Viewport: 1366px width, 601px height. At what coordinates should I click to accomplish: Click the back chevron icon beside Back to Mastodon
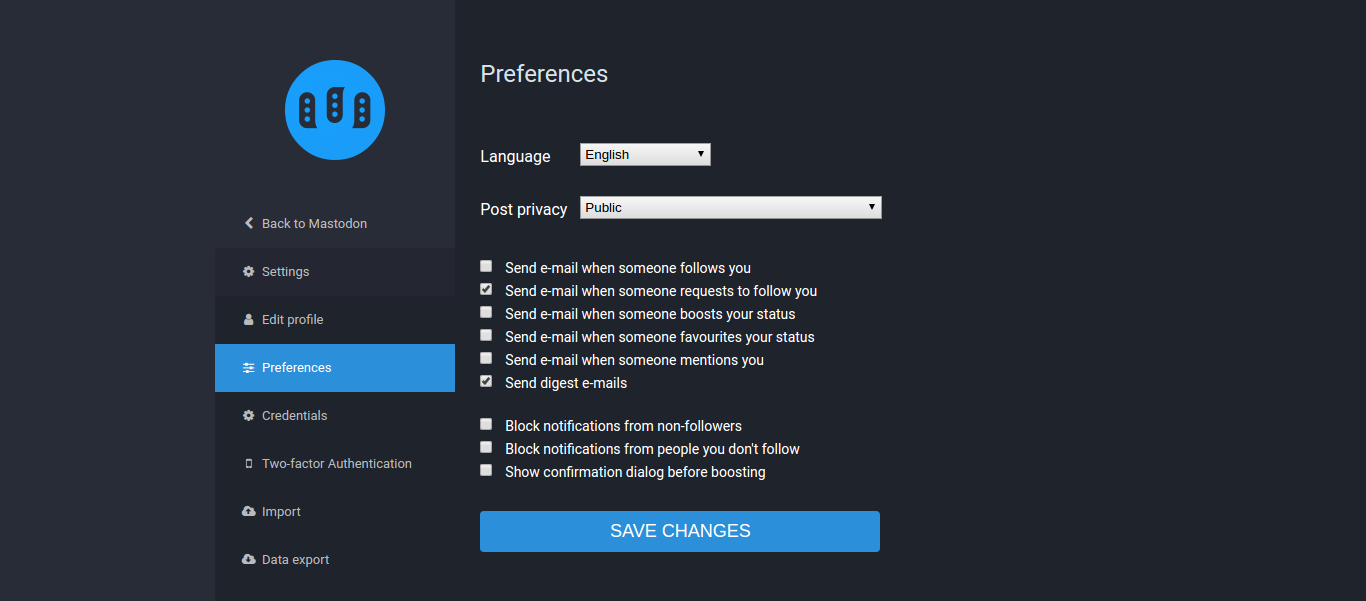[249, 223]
